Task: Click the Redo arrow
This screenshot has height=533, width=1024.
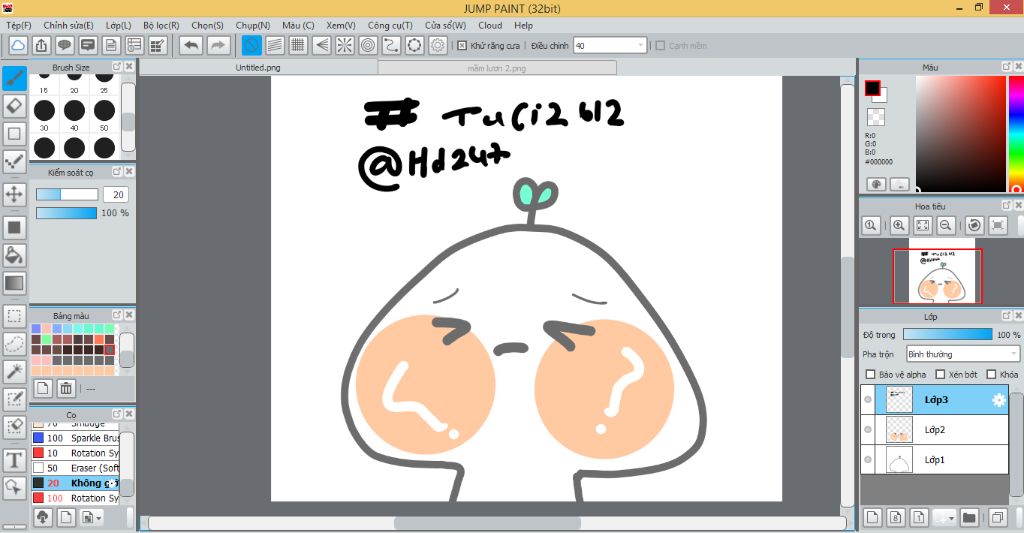Action: click(x=219, y=45)
